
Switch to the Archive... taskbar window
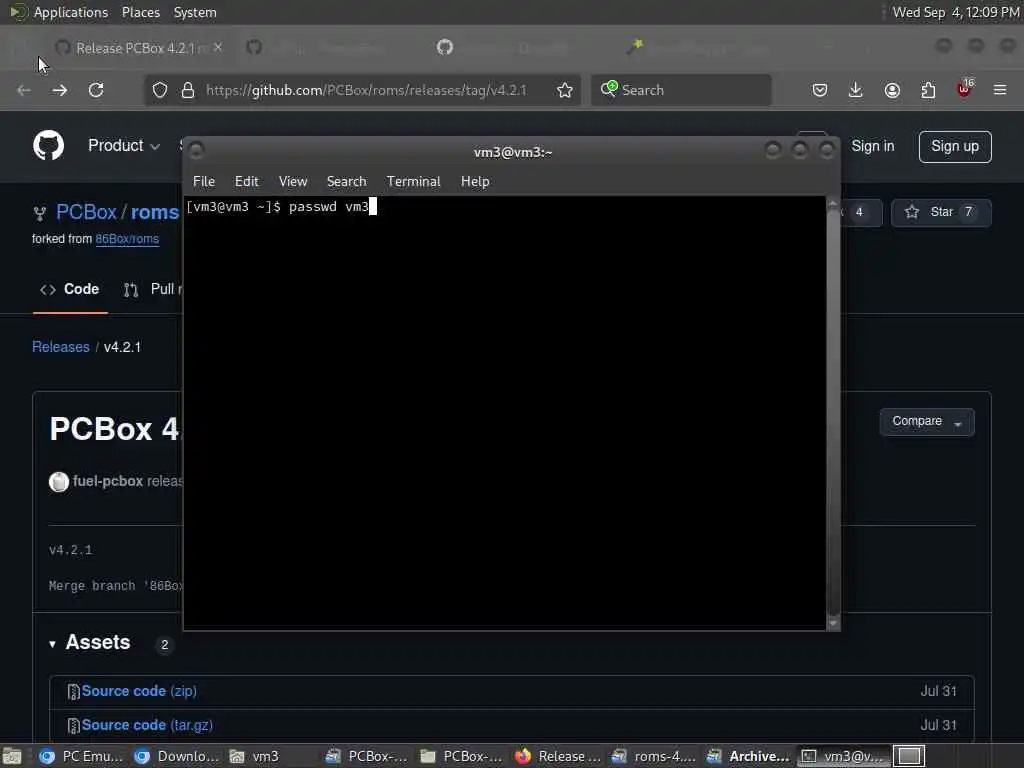coord(748,756)
